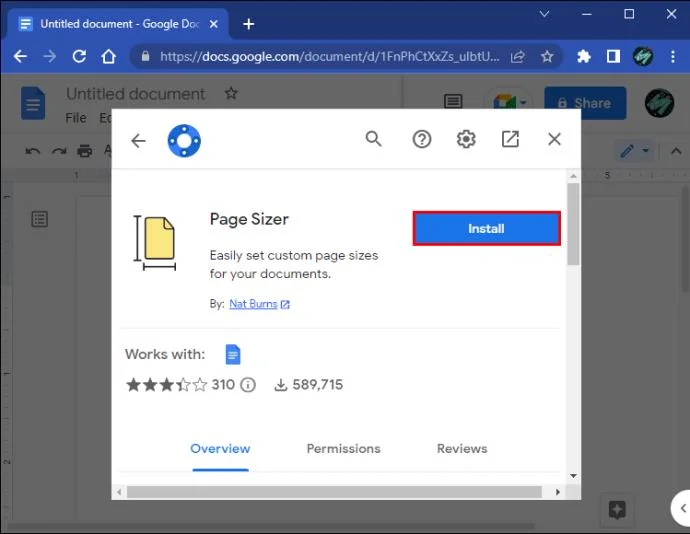The height and width of the screenshot is (534, 690).
Task: Undo the last action
Action: 33,151
